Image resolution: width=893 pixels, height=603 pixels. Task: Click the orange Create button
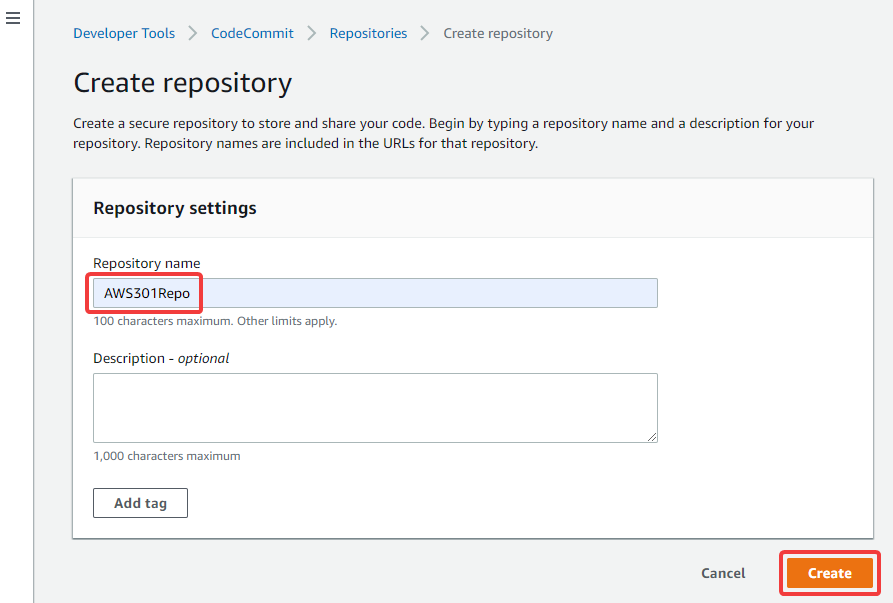(x=830, y=573)
